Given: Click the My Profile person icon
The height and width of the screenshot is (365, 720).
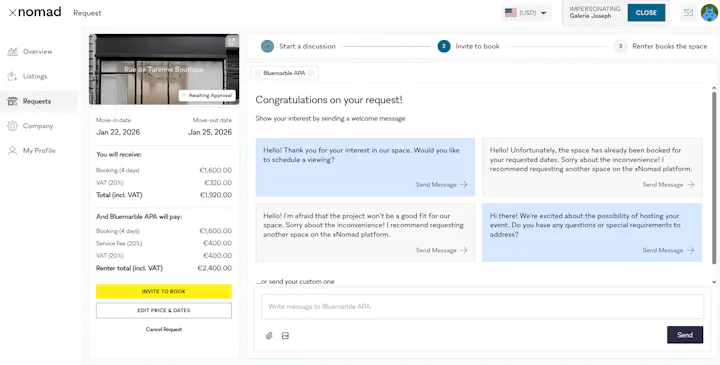Looking at the screenshot, I should click(12, 151).
